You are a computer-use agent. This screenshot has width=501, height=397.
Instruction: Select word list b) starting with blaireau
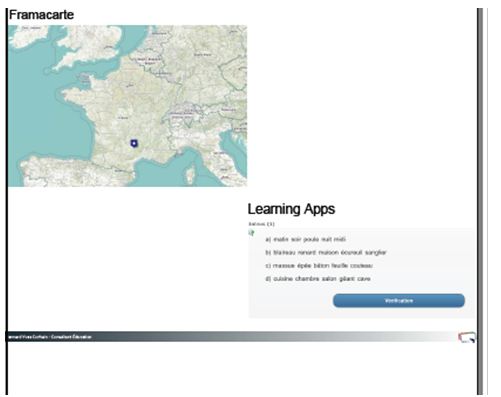pos(326,252)
